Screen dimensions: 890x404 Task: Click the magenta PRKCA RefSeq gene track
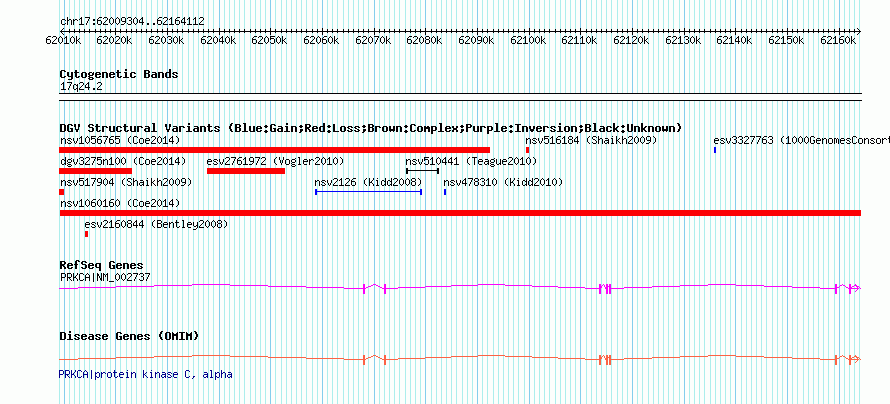(x=460, y=288)
